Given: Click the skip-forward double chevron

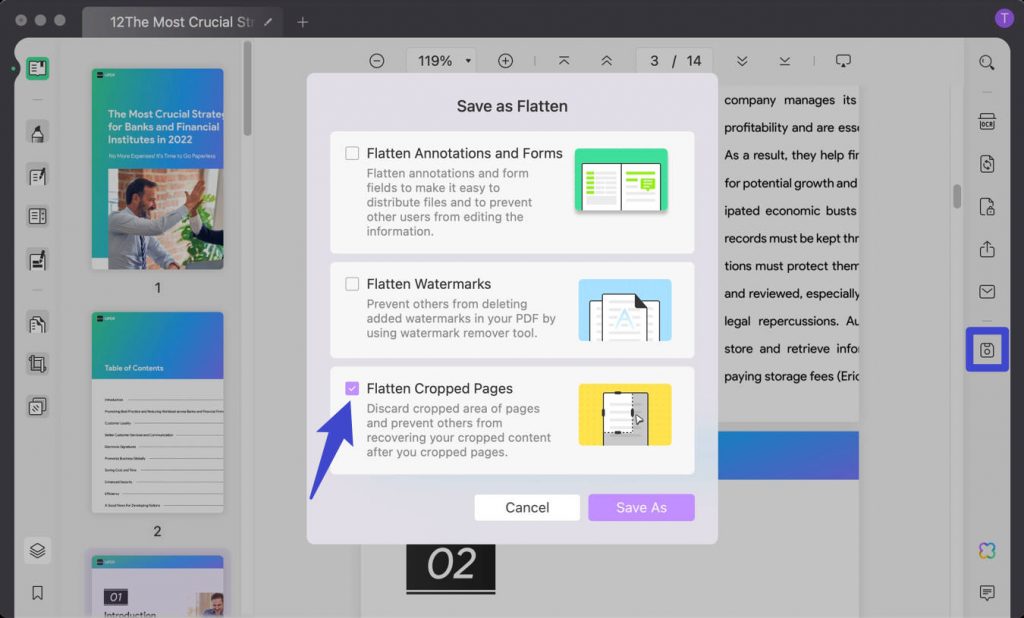Looking at the screenshot, I should point(741,60).
